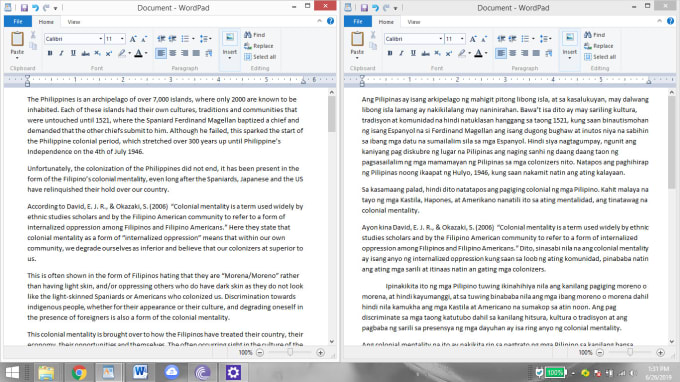Toggle Bold in the left WordPad window

[50, 53]
